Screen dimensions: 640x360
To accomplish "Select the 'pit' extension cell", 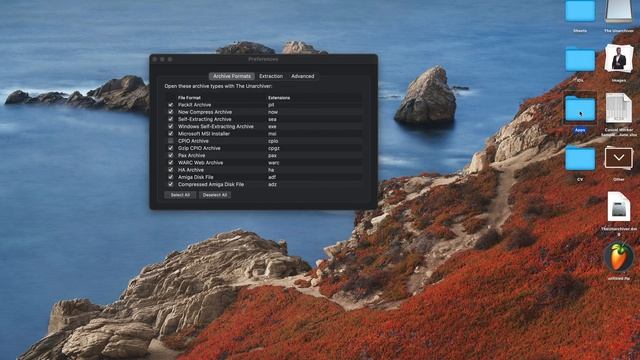I will pos(271,105).
